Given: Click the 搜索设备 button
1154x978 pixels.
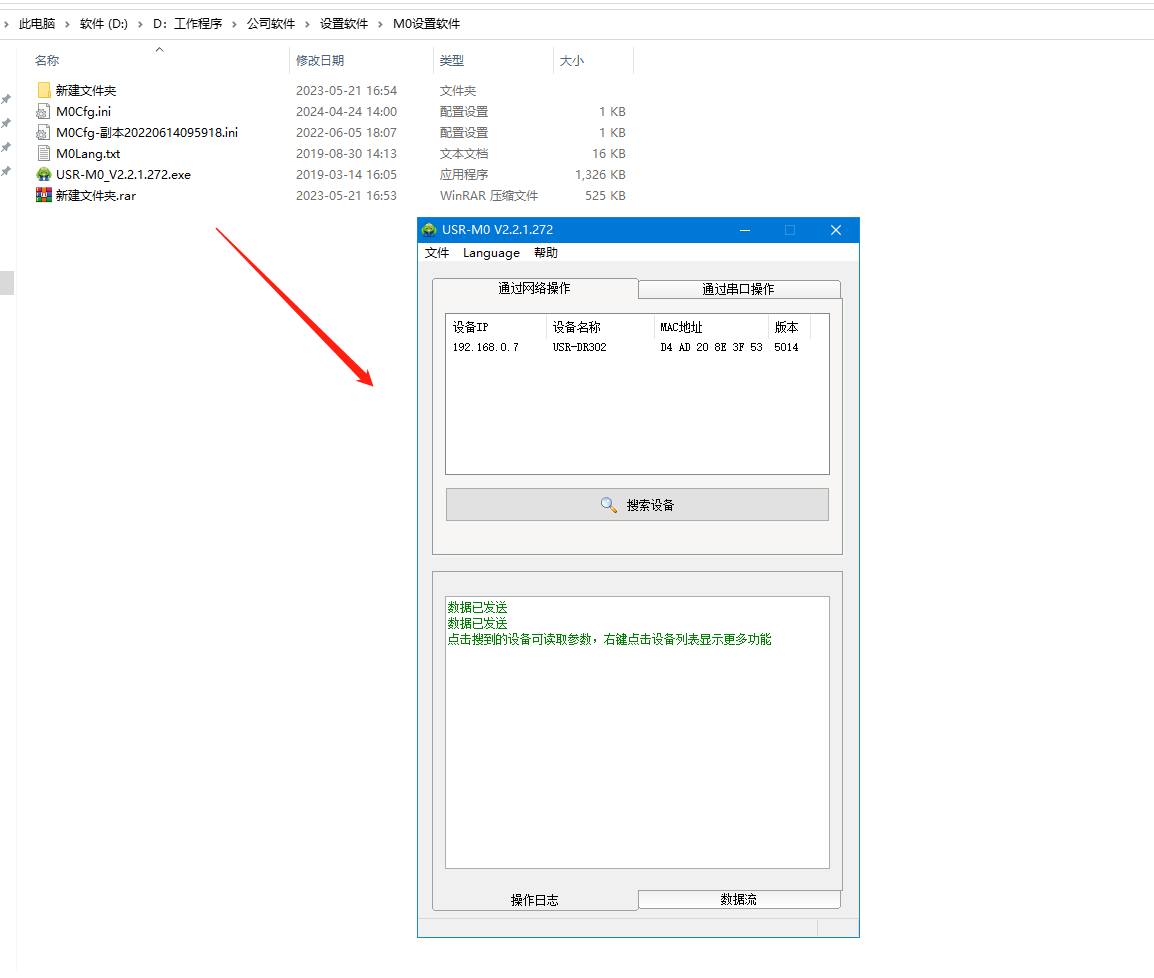Looking at the screenshot, I should 637,505.
